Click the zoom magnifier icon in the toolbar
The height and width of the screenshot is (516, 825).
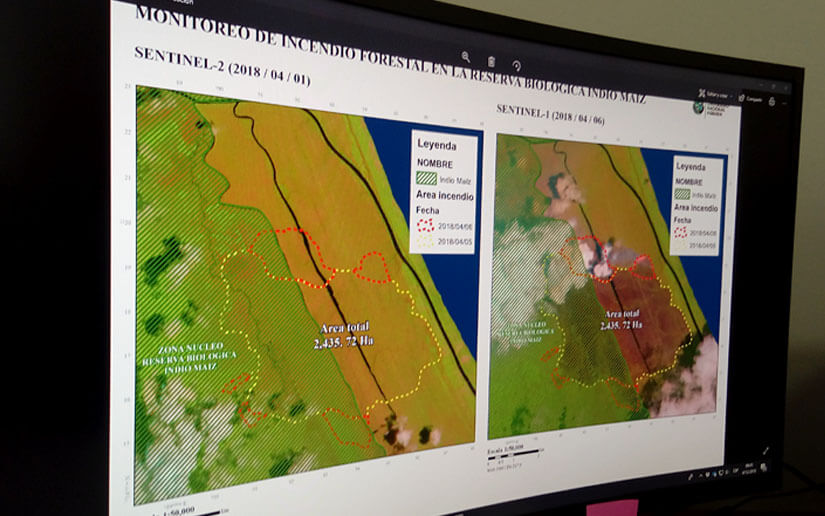[466, 57]
